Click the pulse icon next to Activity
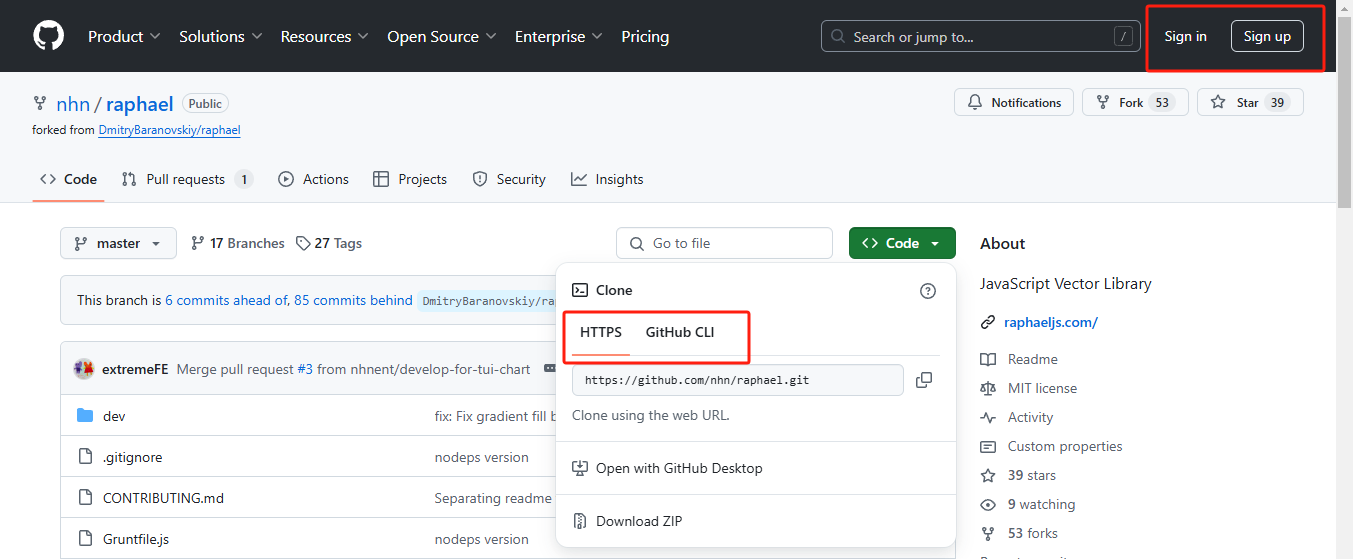The image size is (1353, 559). pyautogui.click(x=988, y=417)
